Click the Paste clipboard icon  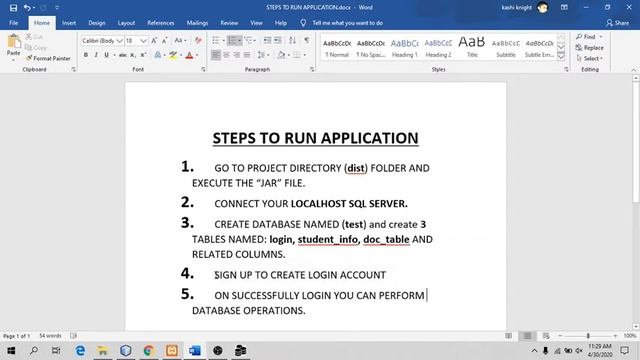pyautogui.click(x=13, y=42)
